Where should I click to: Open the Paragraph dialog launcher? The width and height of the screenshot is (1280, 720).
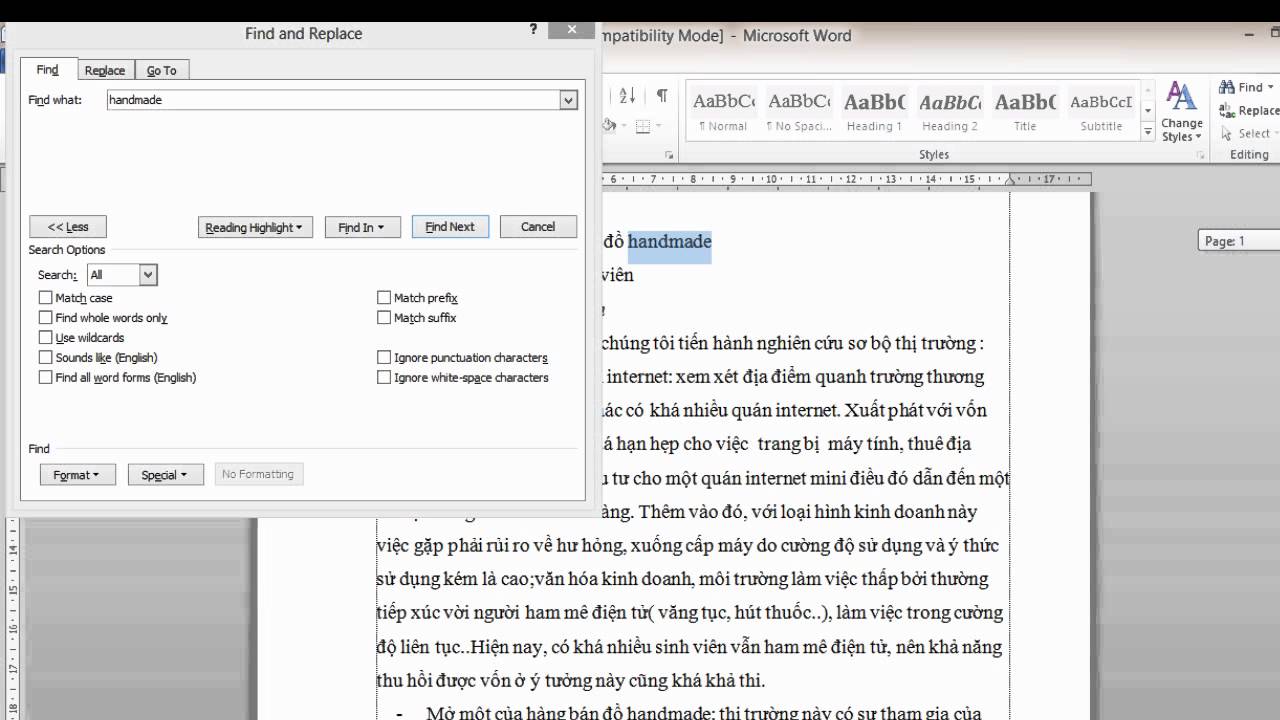[668, 155]
